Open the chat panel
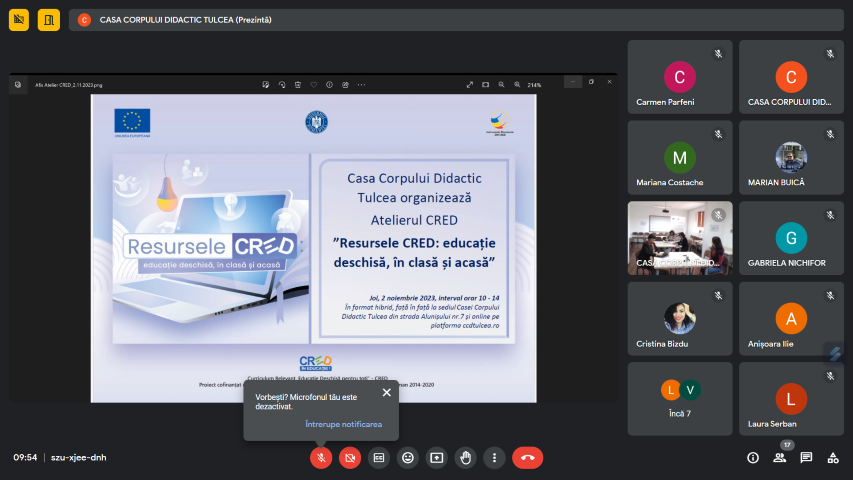The height and width of the screenshot is (480, 853). point(806,457)
